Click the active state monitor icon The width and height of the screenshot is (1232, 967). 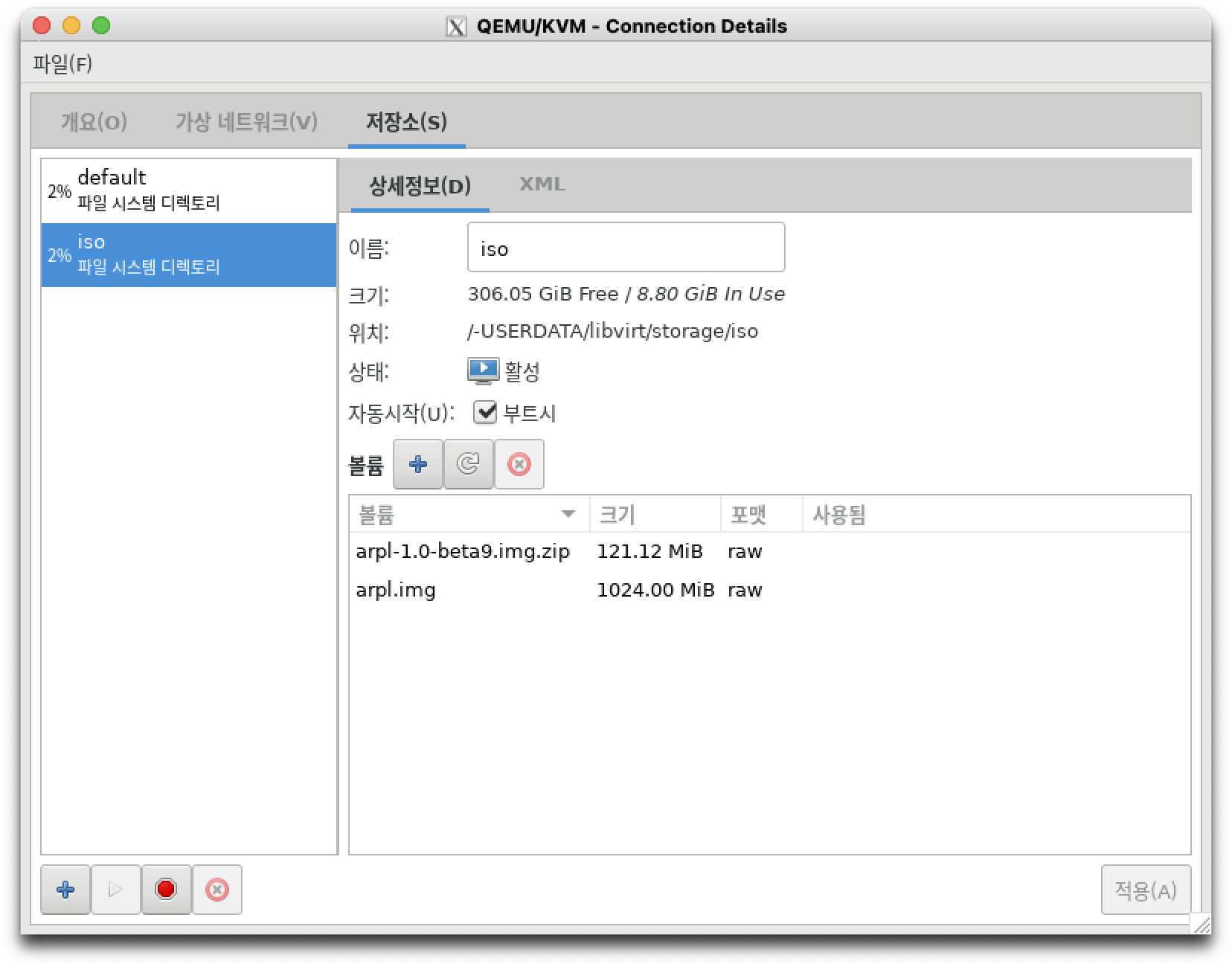pyautogui.click(x=483, y=370)
